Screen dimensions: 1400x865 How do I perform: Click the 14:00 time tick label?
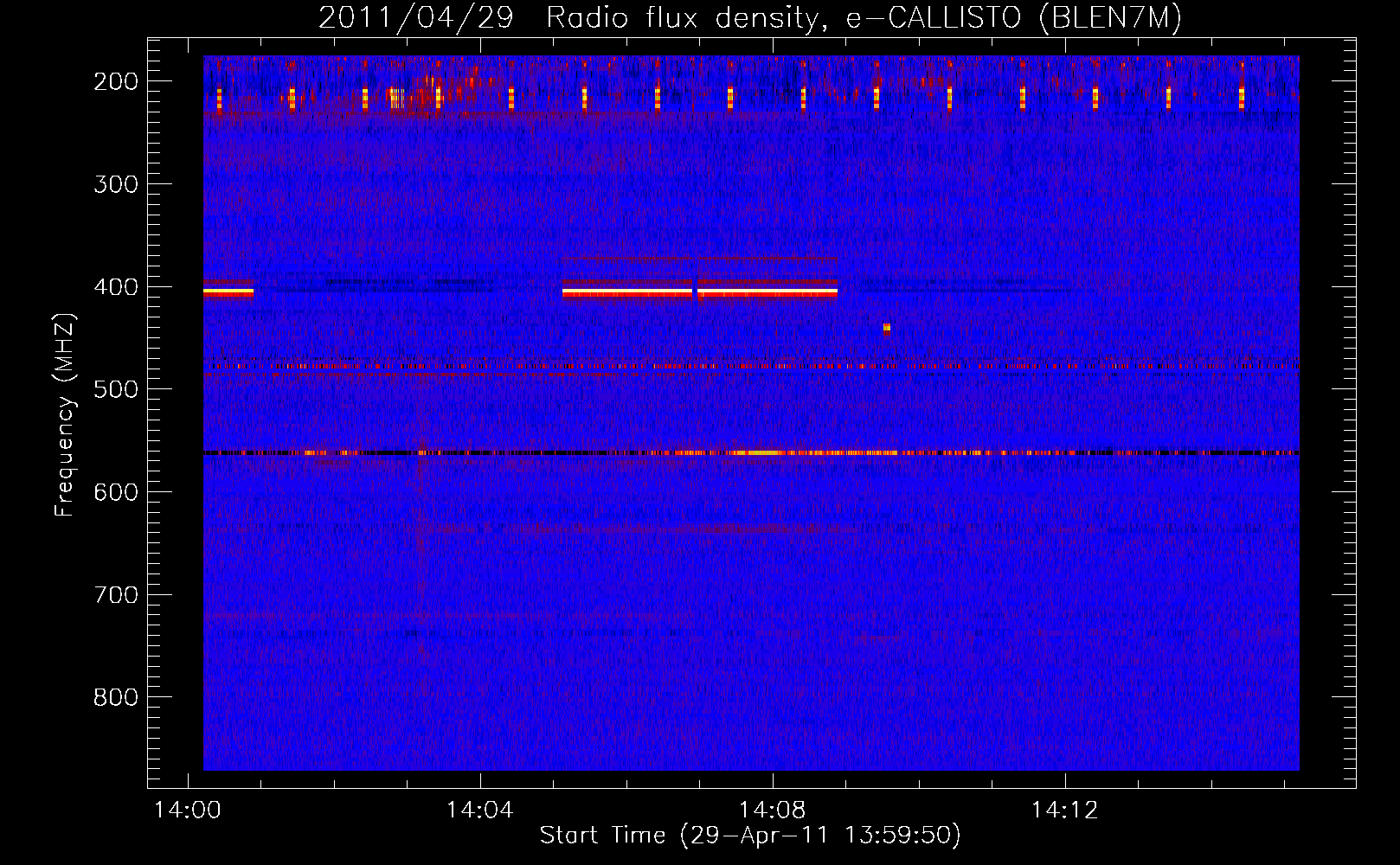pyautogui.click(x=188, y=811)
